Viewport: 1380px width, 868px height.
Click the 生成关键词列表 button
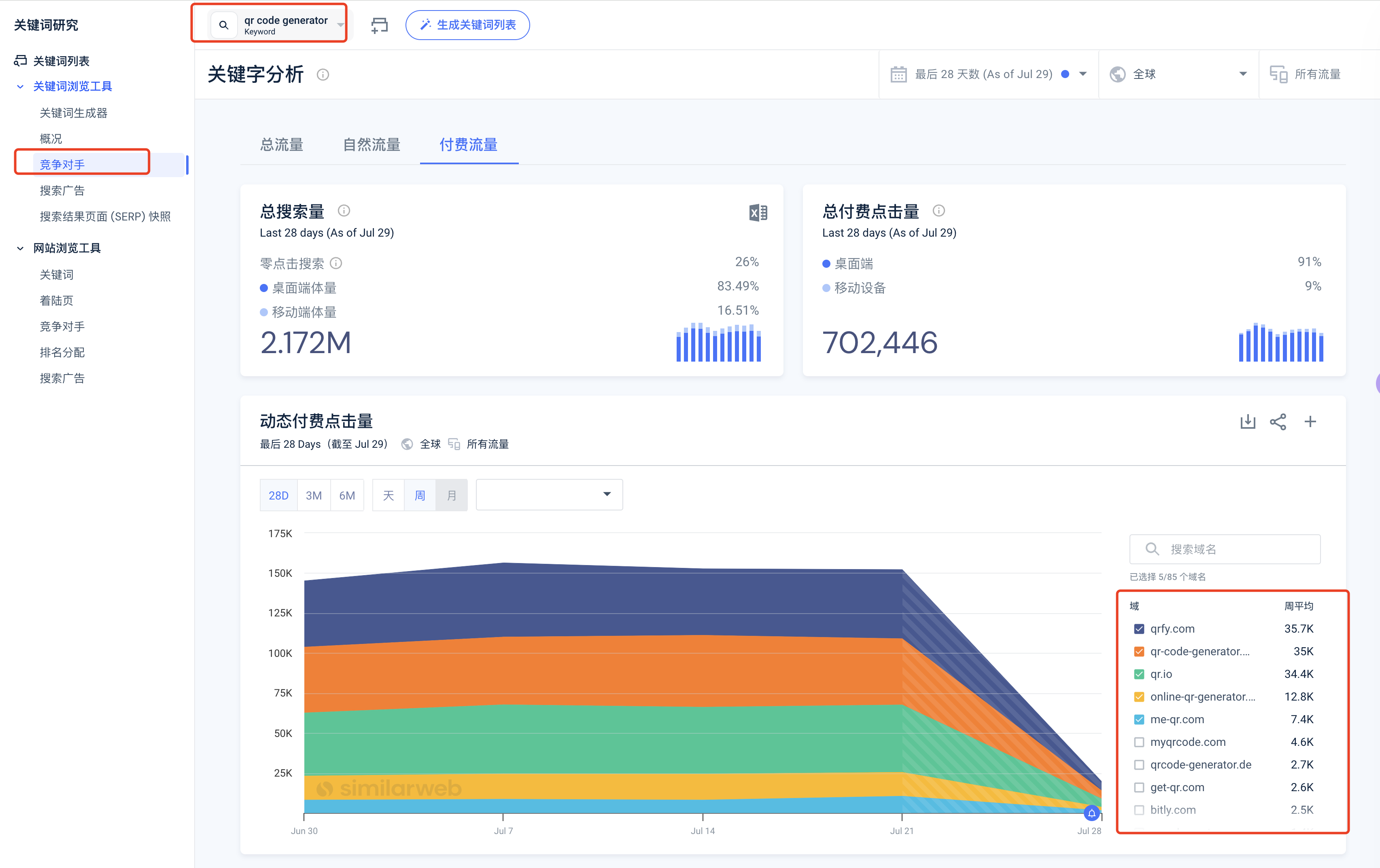pyautogui.click(x=467, y=25)
